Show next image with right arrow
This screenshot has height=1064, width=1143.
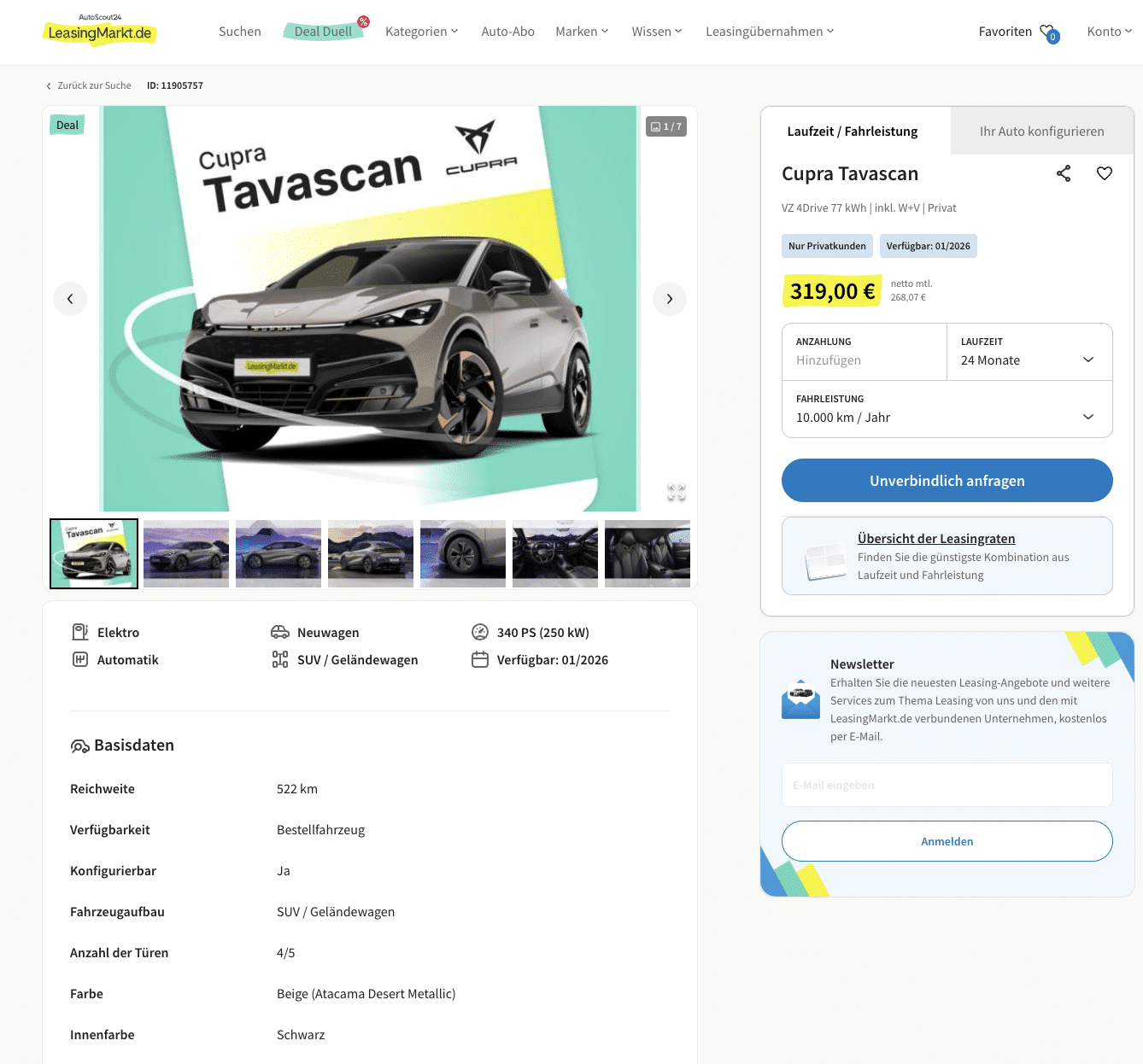coord(670,299)
